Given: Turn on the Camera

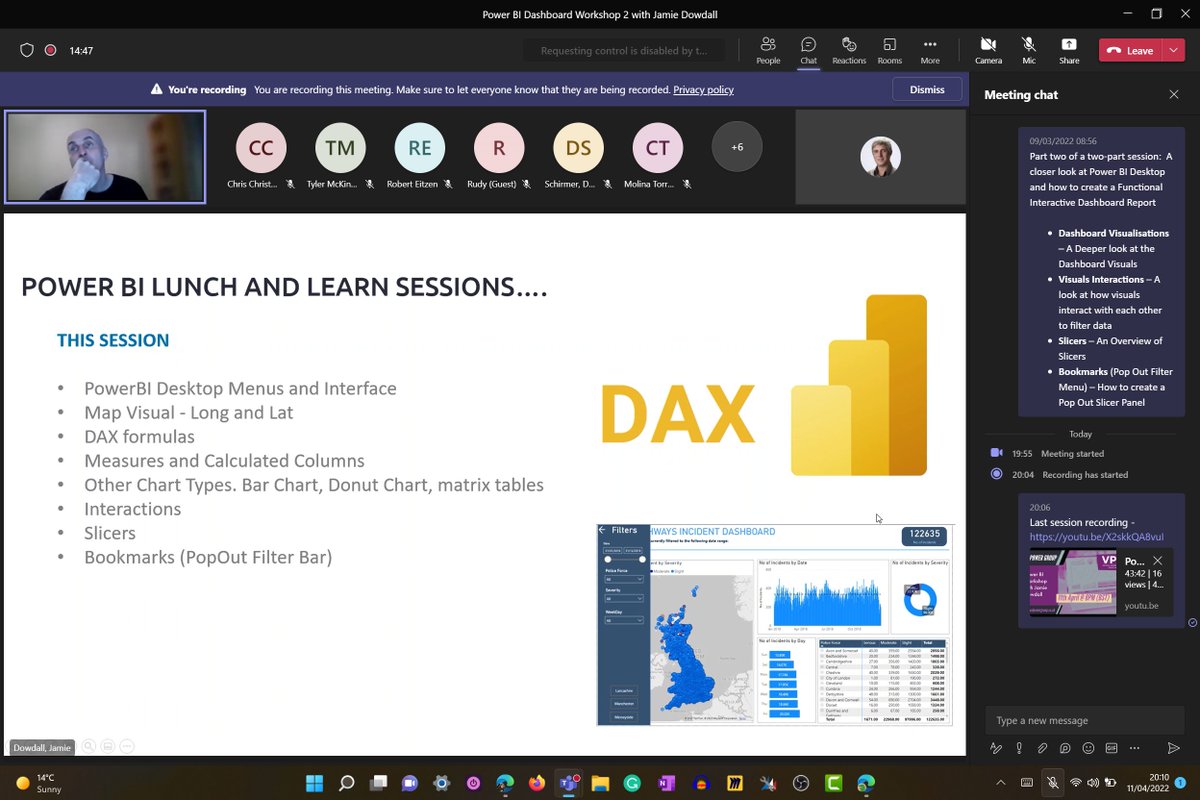Looking at the screenshot, I should (x=988, y=50).
